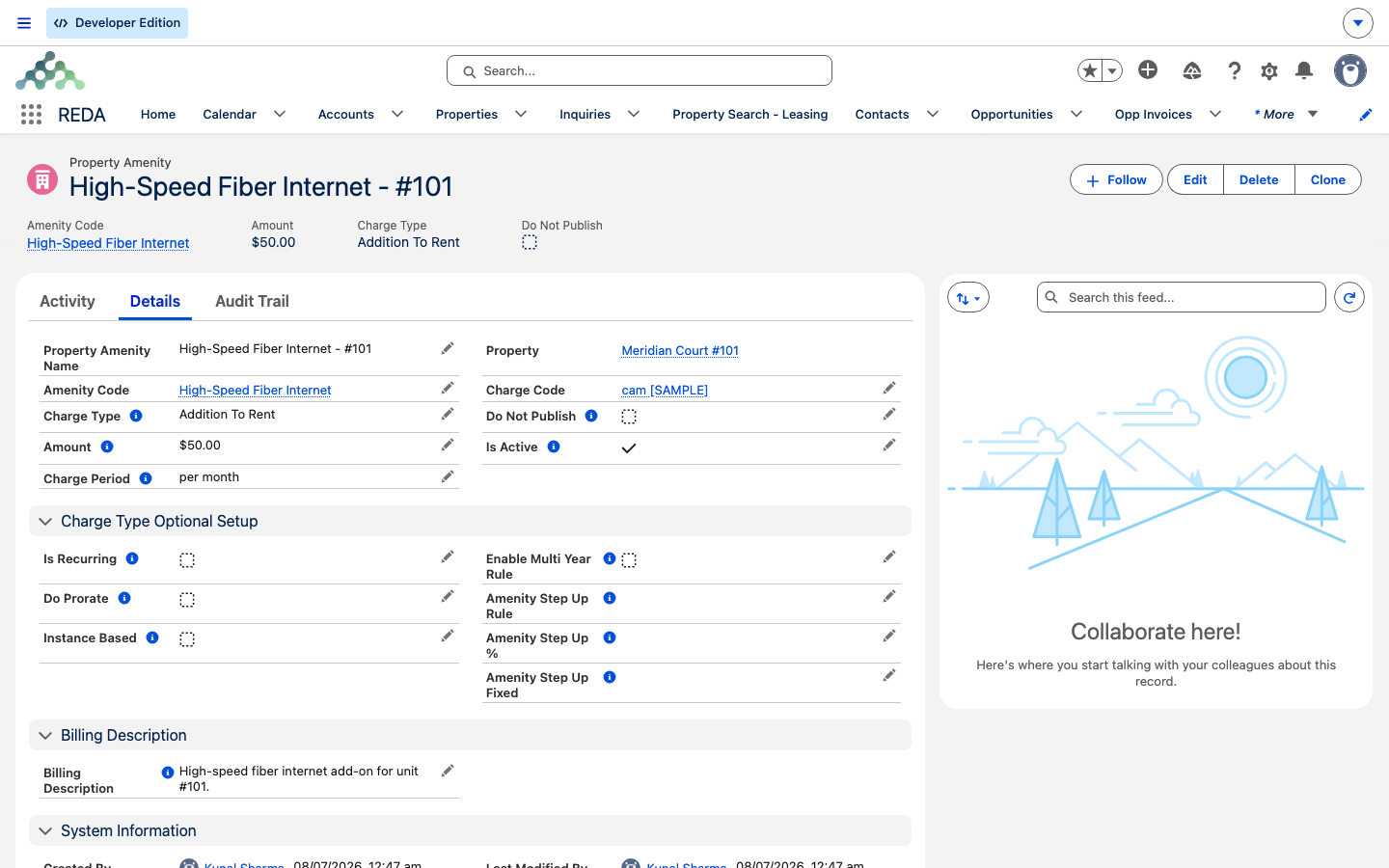Open the Global Actions plus icon
Screen dimensions: 1389x868
pyautogui.click(x=1148, y=69)
